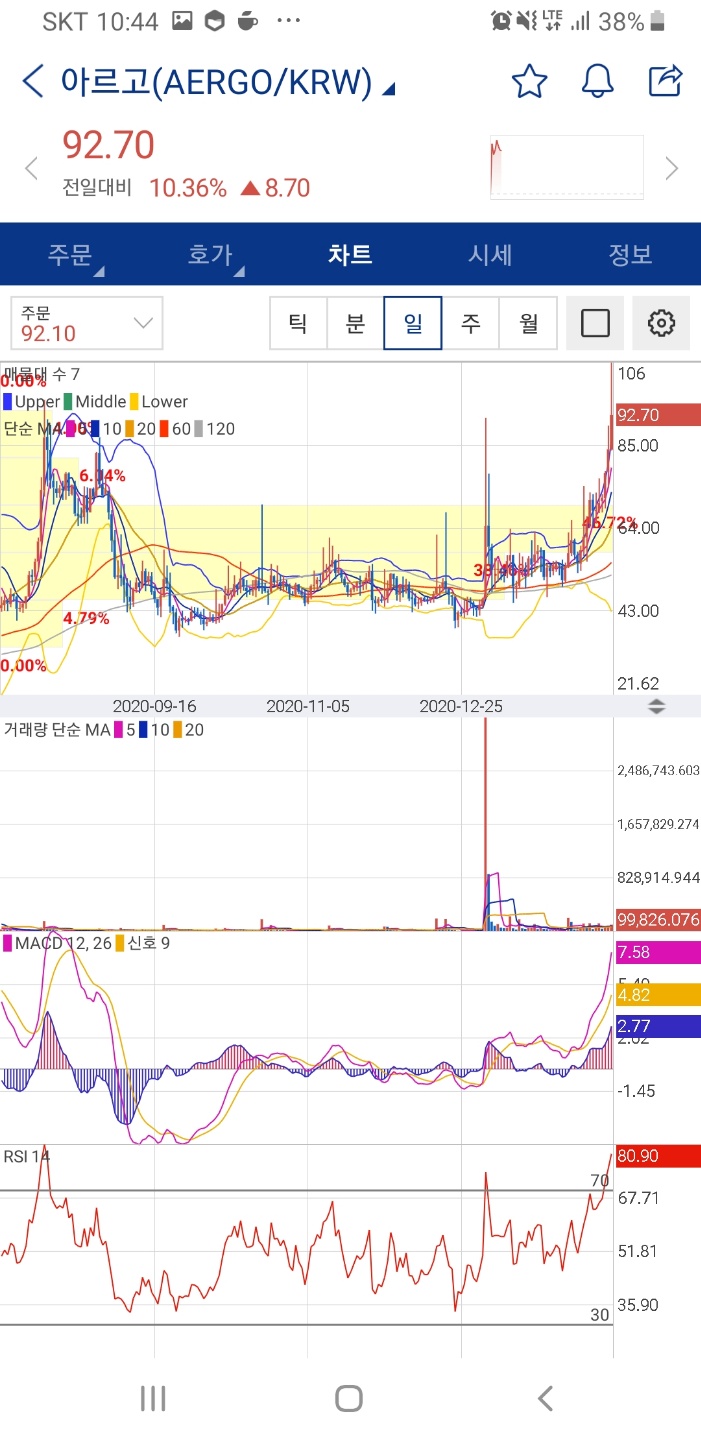Screen dimensions: 701x1440
Task: Tap the gallery notification icon in status bar
Action: [x=182, y=21]
